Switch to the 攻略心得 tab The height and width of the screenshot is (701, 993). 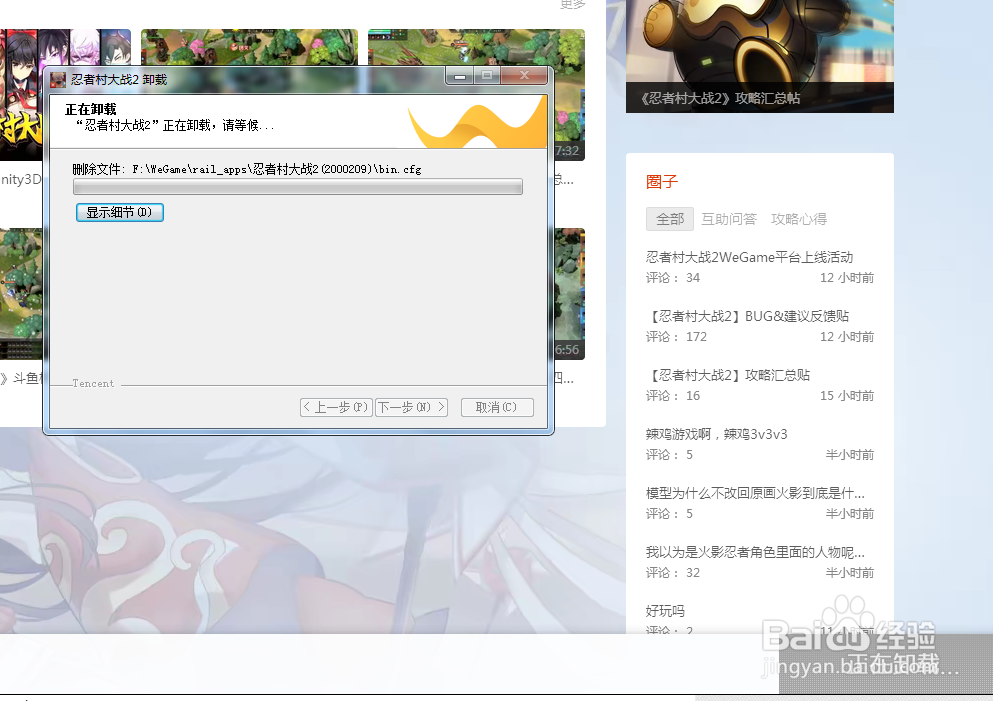point(798,218)
